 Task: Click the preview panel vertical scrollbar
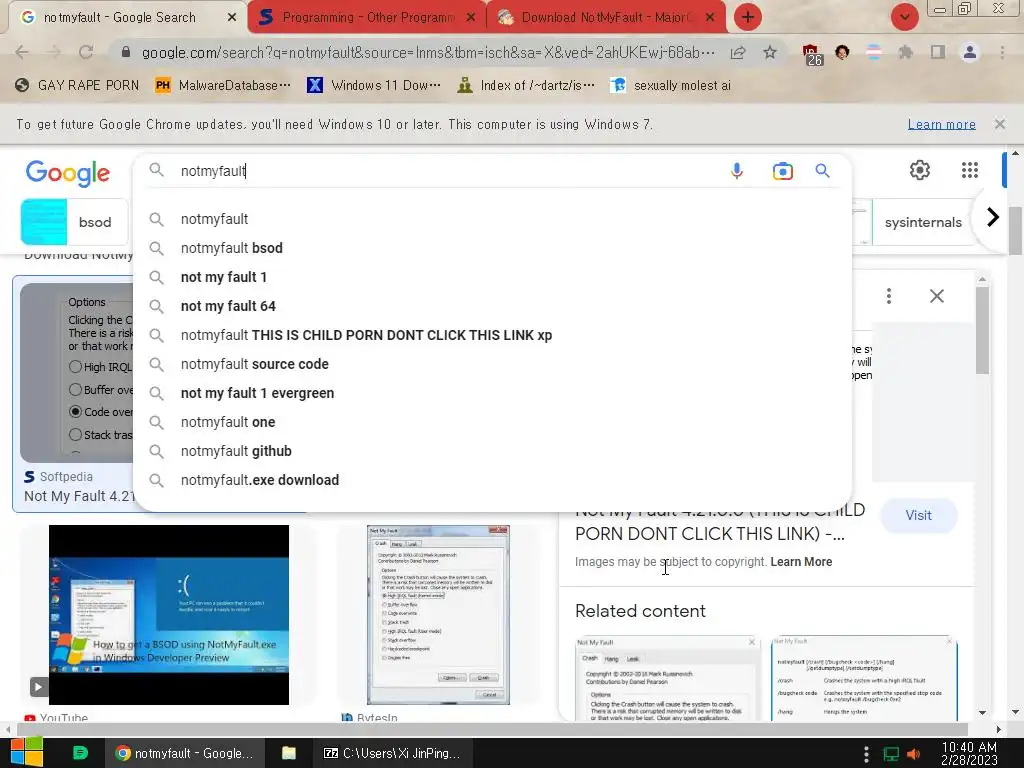[982, 330]
